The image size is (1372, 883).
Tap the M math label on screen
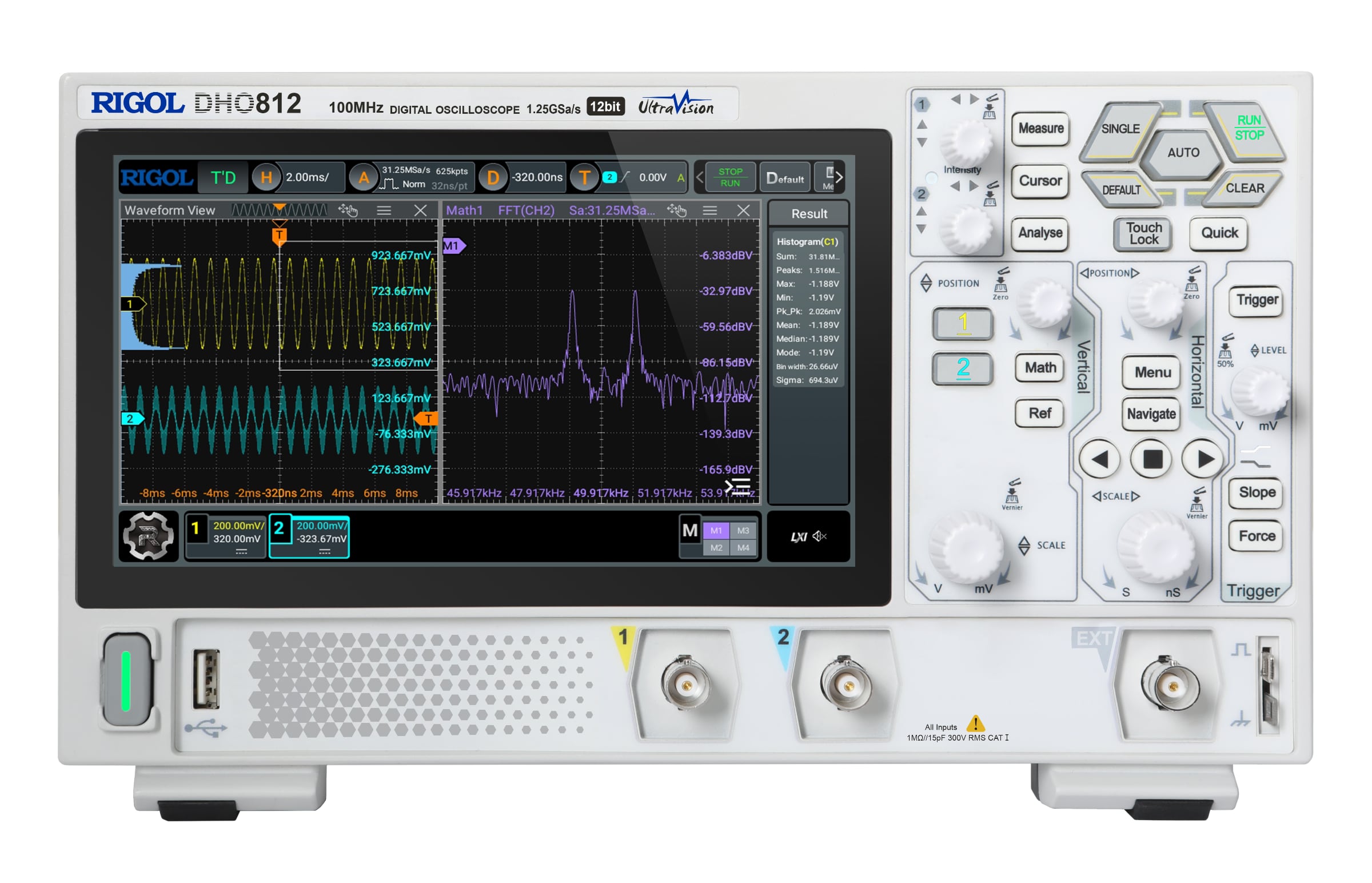690,530
